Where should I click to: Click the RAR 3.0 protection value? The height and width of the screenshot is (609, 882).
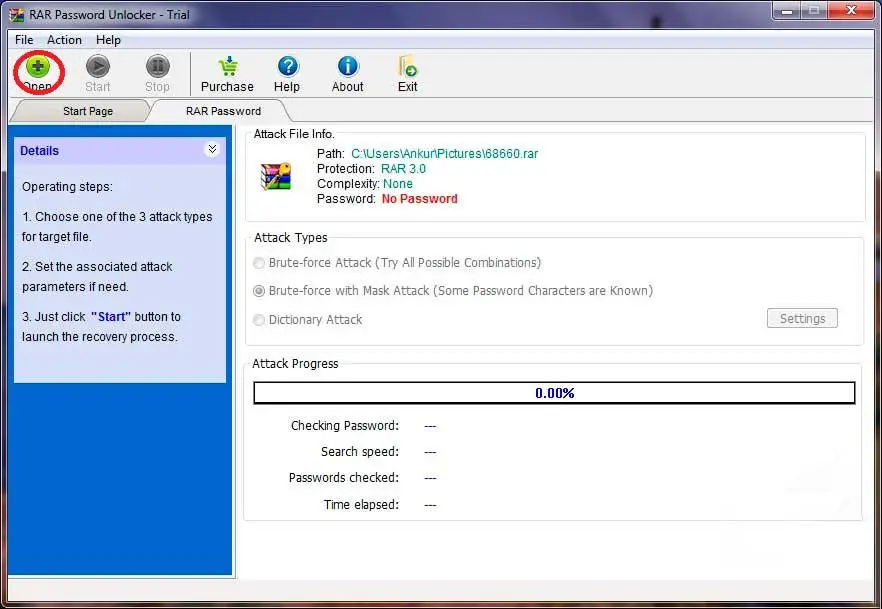tap(403, 169)
